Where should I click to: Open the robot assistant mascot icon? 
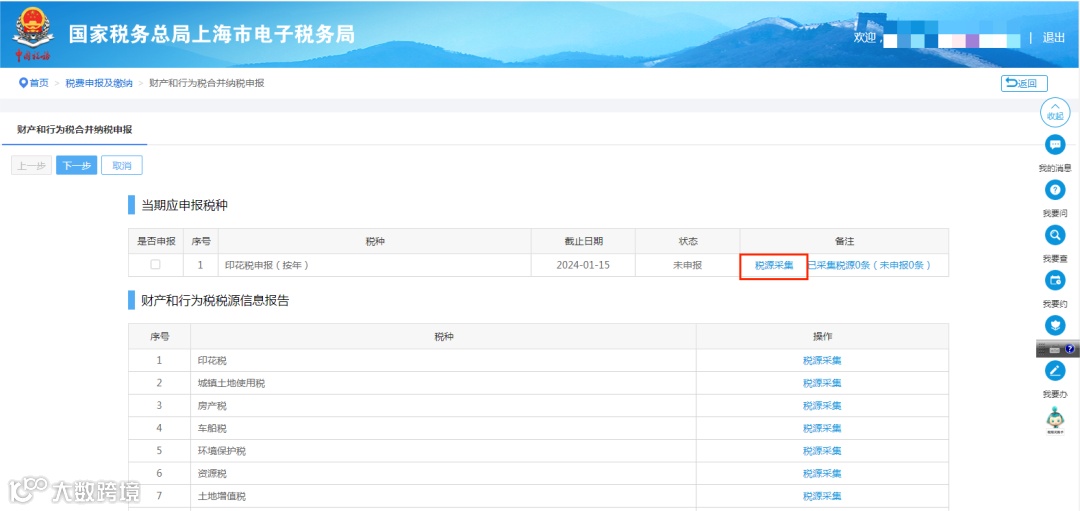tap(1055, 420)
